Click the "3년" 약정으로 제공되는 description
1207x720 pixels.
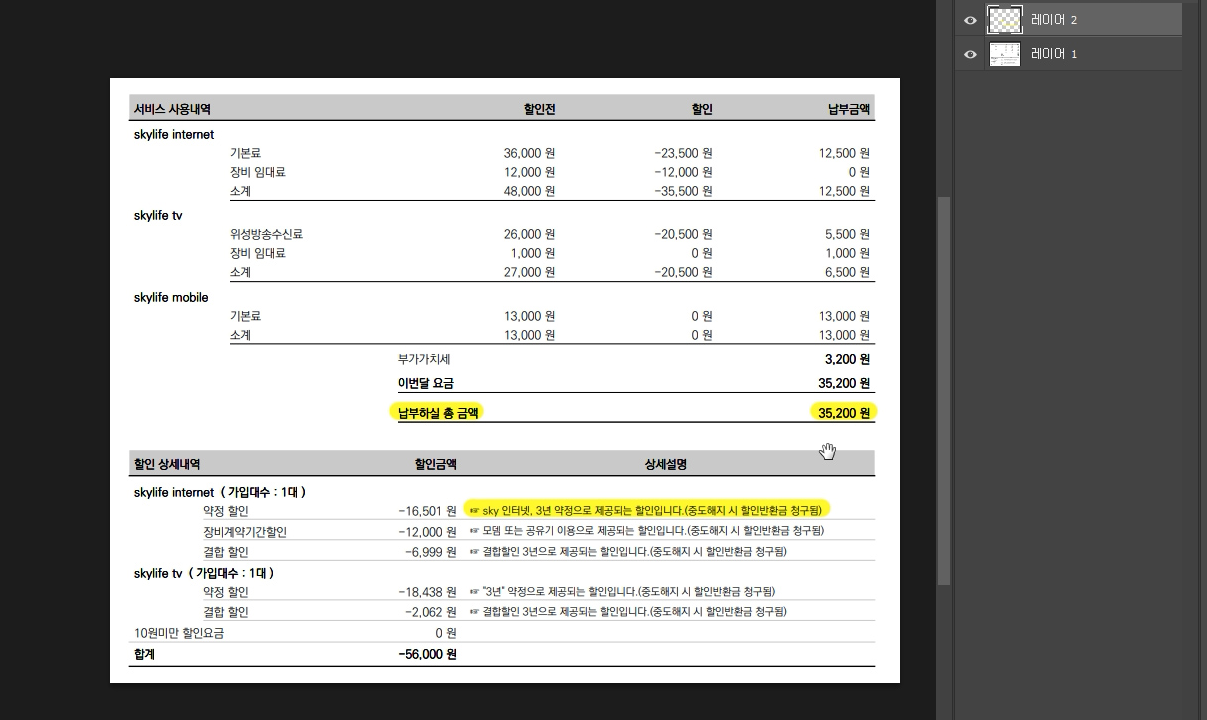tap(621, 592)
